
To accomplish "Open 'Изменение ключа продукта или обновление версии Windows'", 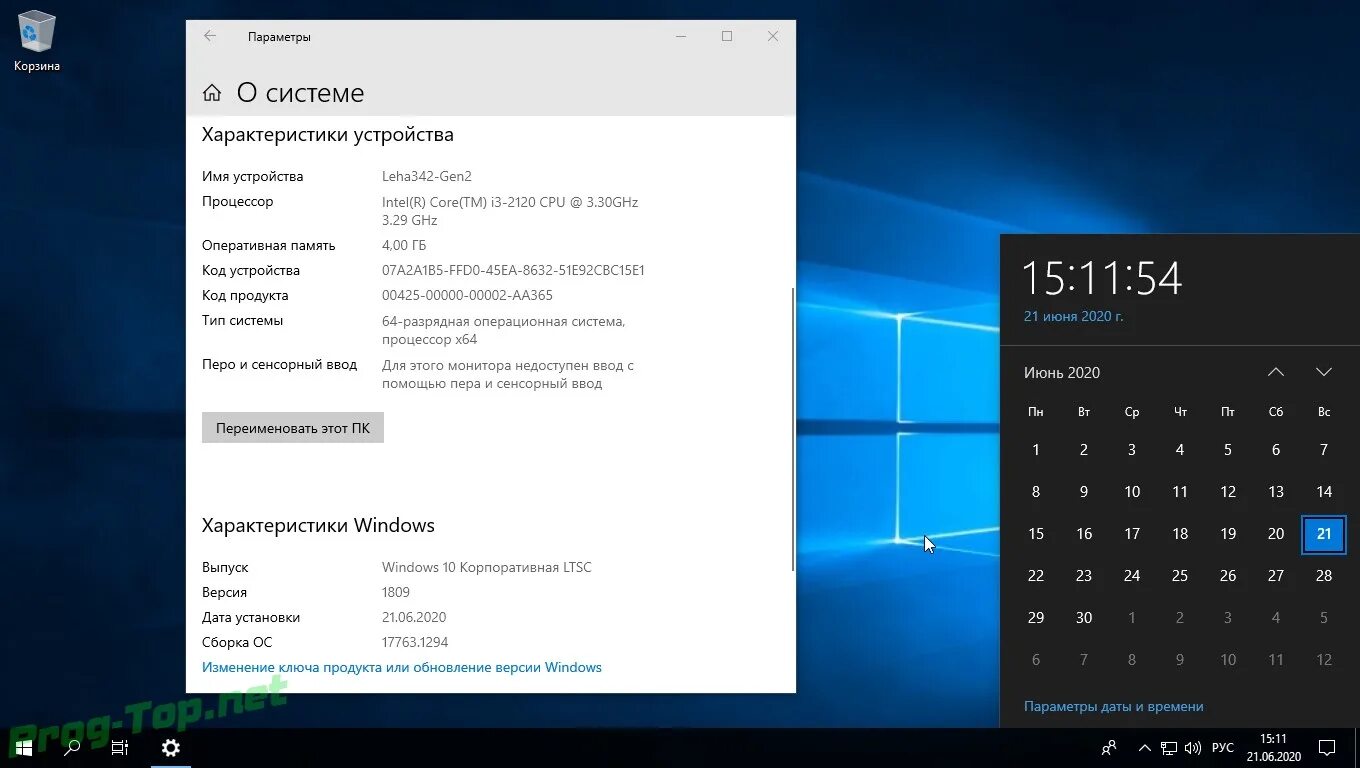I will click(x=402, y=667).
